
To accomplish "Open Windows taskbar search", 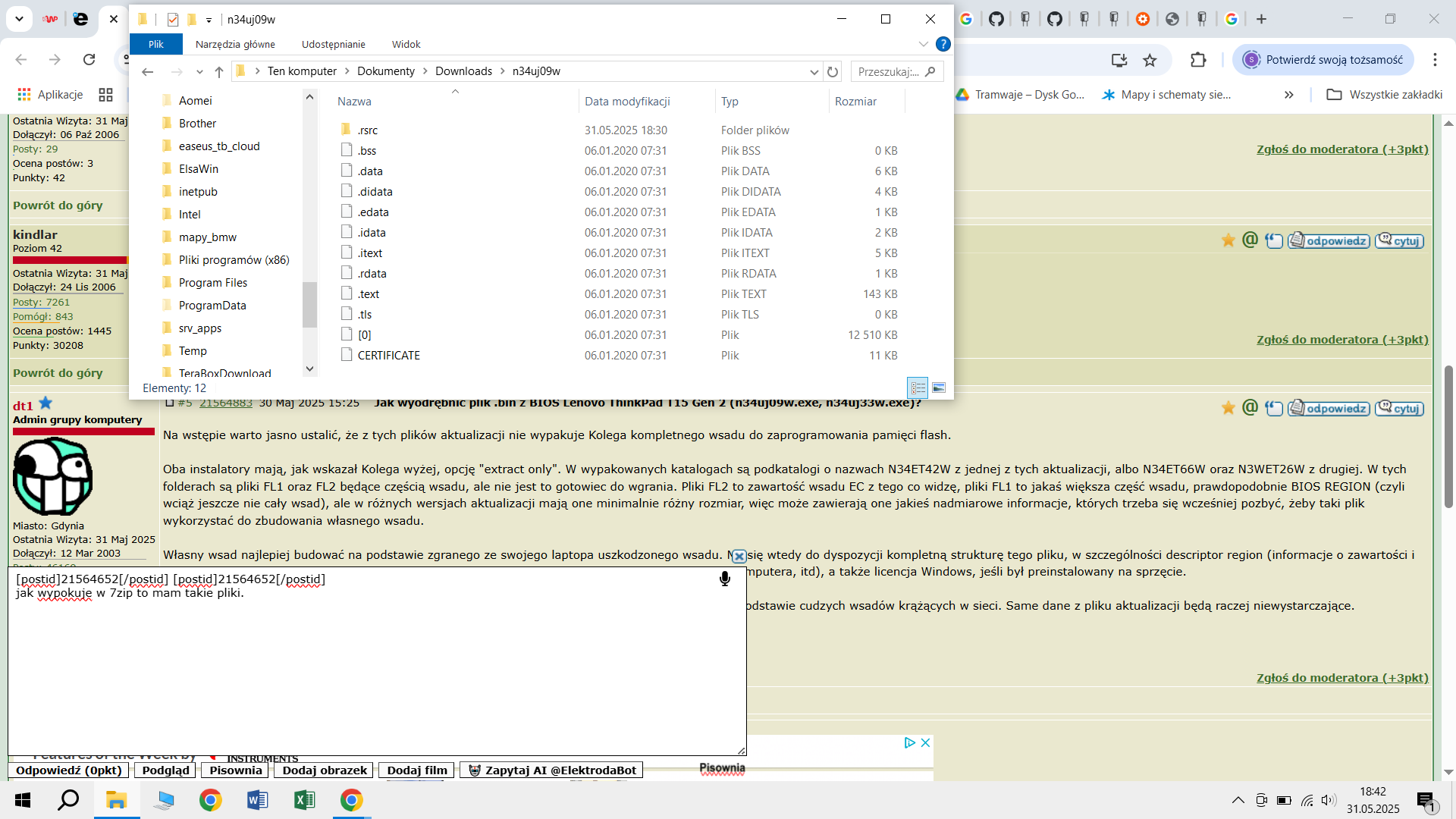I will (69, 800).
